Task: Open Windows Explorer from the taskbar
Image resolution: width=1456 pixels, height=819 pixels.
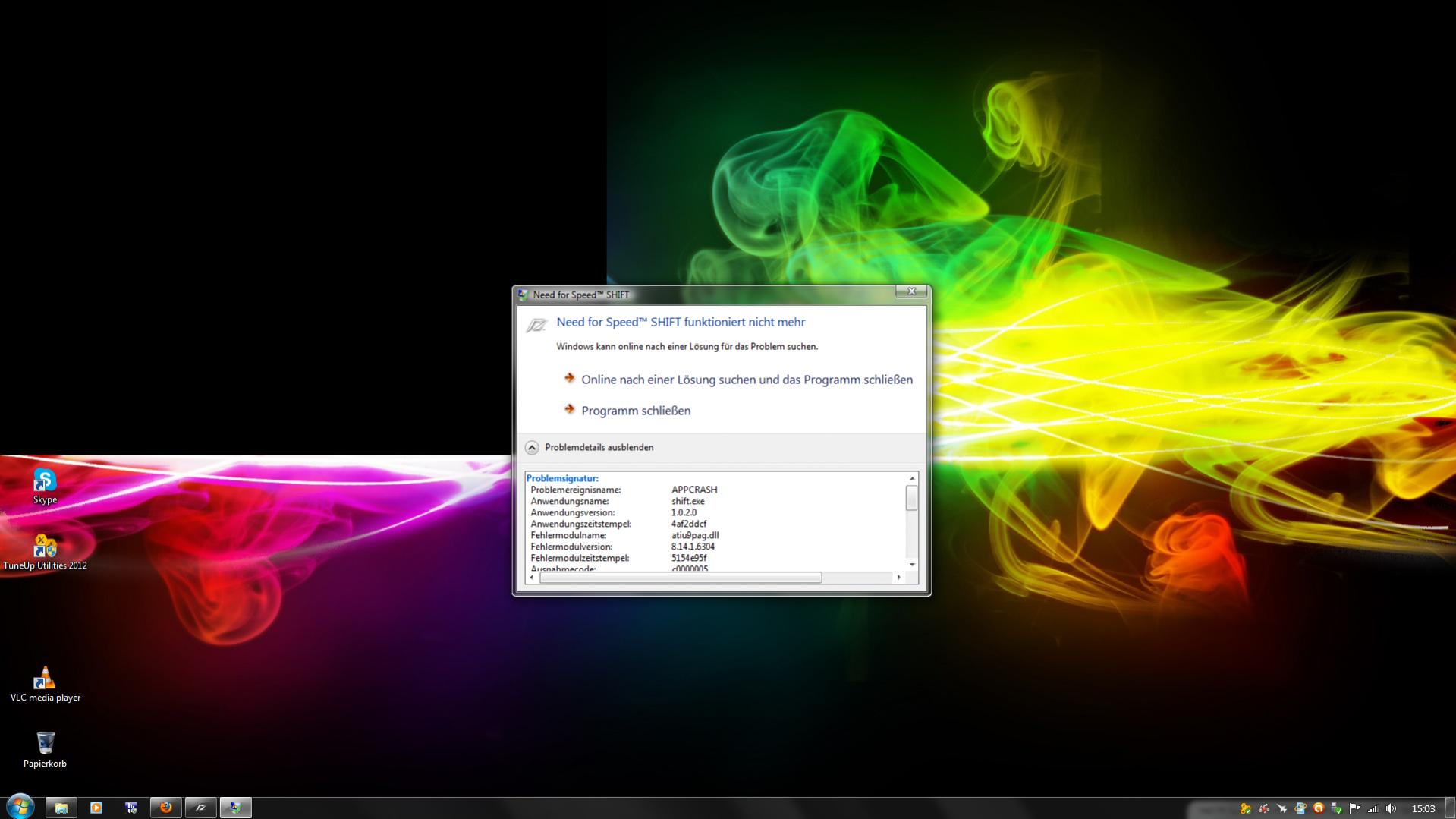Action: pos(61,808)
